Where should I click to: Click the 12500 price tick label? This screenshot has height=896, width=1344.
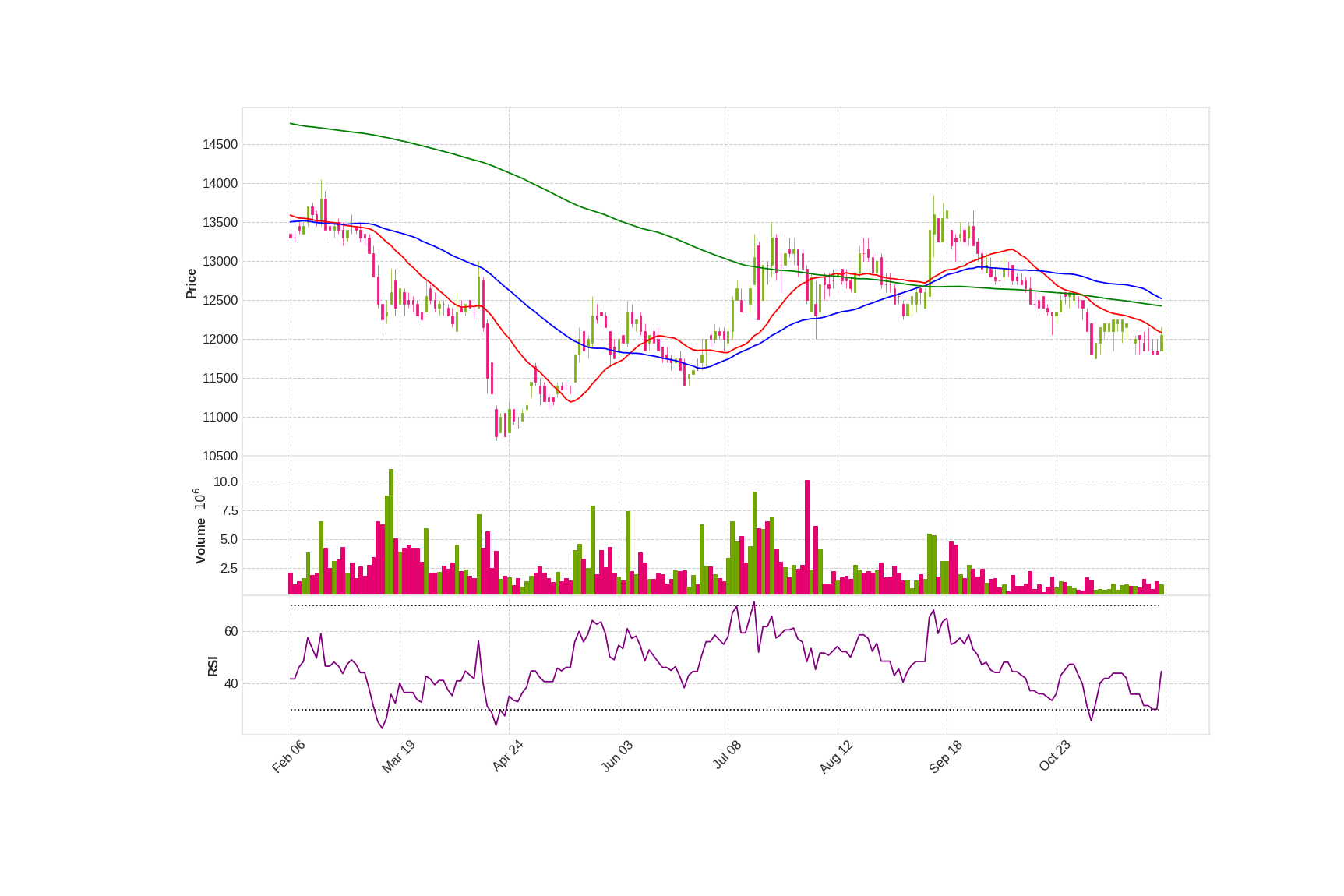220,301
